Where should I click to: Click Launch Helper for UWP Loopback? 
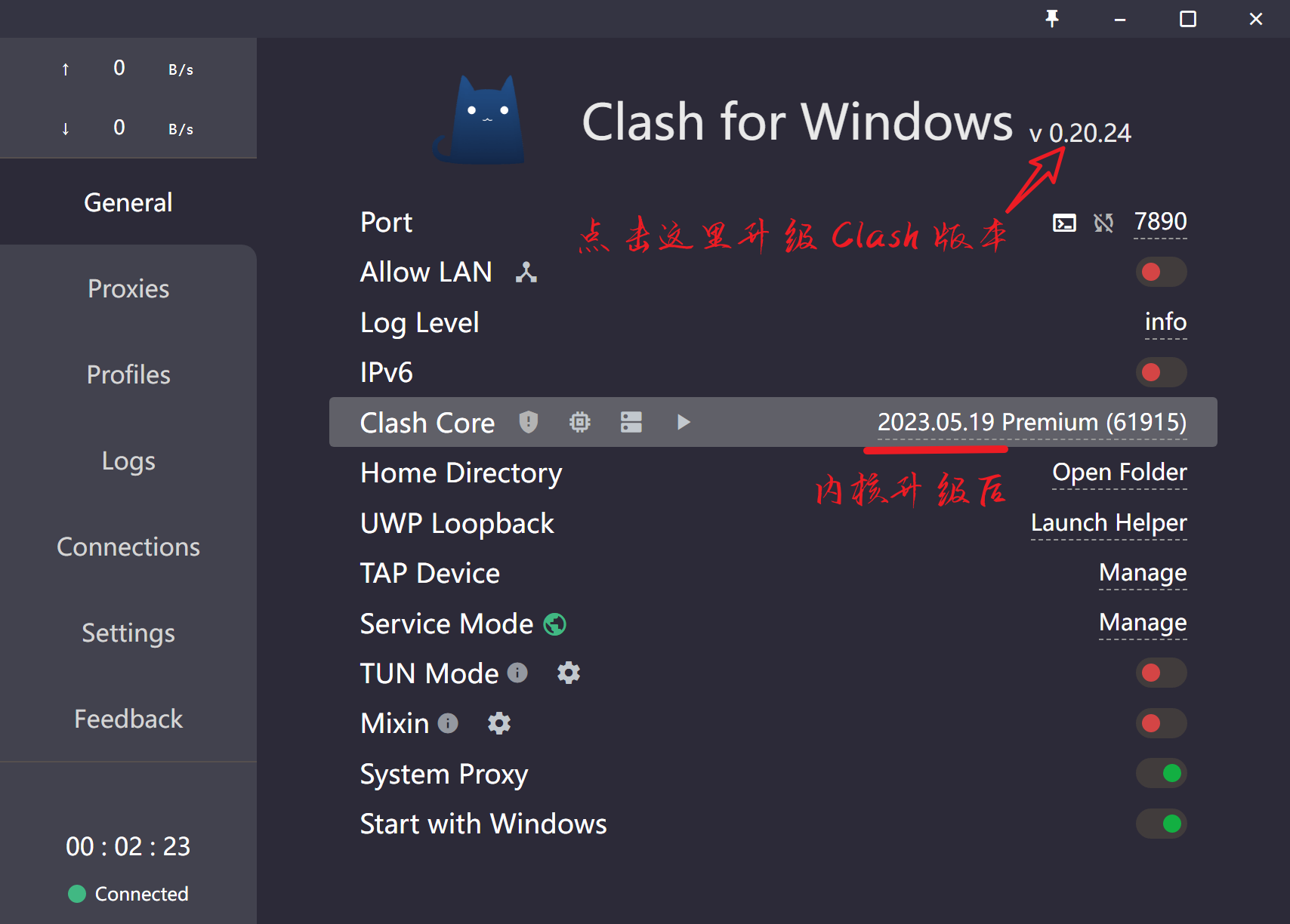1109,523
